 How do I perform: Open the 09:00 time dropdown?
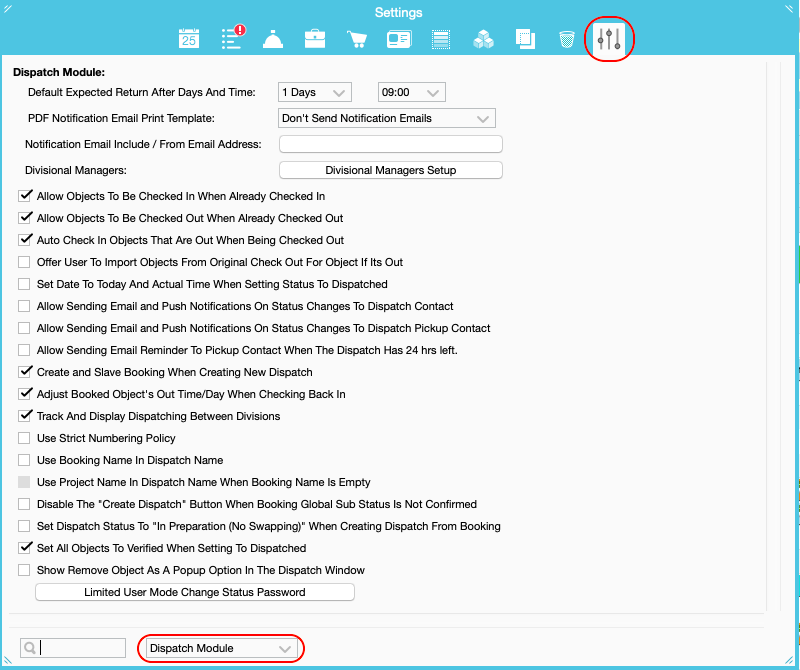[411, 91]
